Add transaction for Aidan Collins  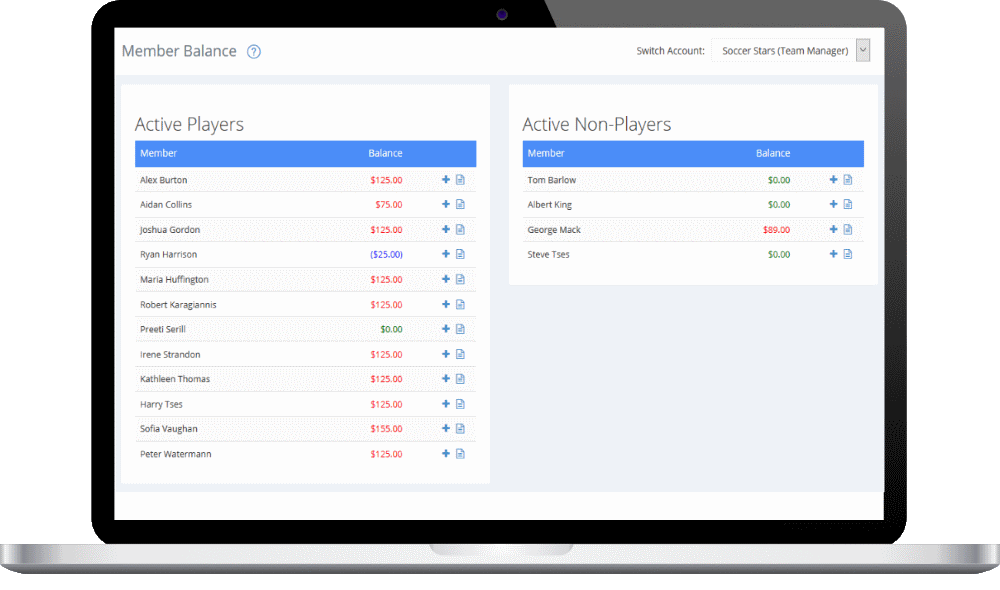[446, 204]
